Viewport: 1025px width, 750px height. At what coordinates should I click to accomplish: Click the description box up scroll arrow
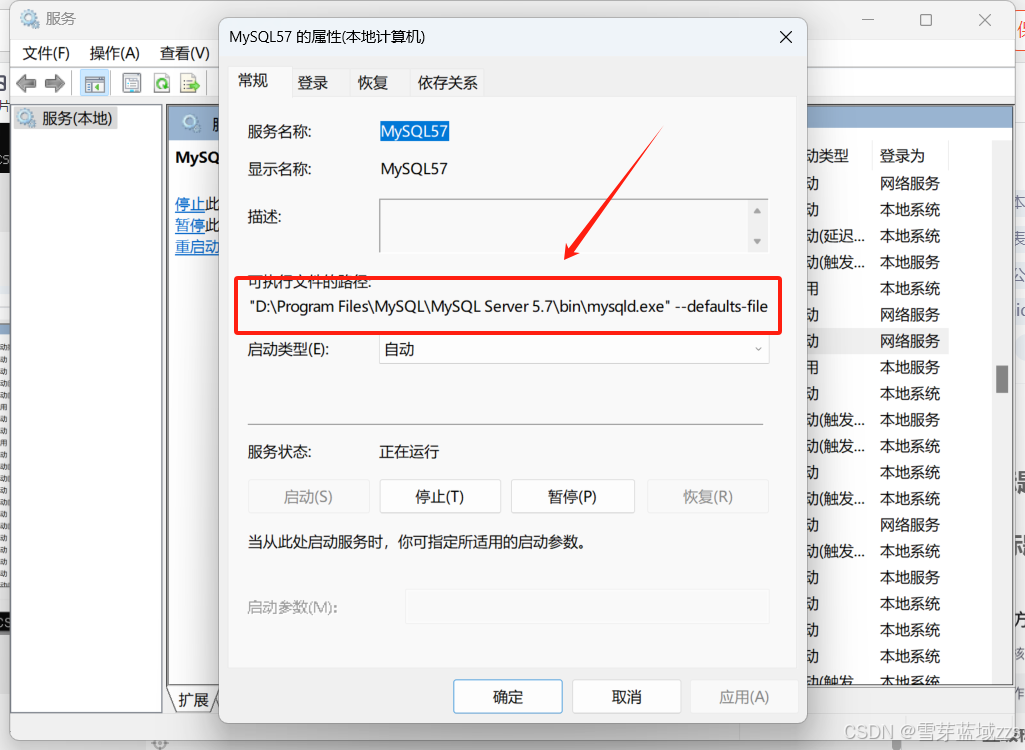757,211
